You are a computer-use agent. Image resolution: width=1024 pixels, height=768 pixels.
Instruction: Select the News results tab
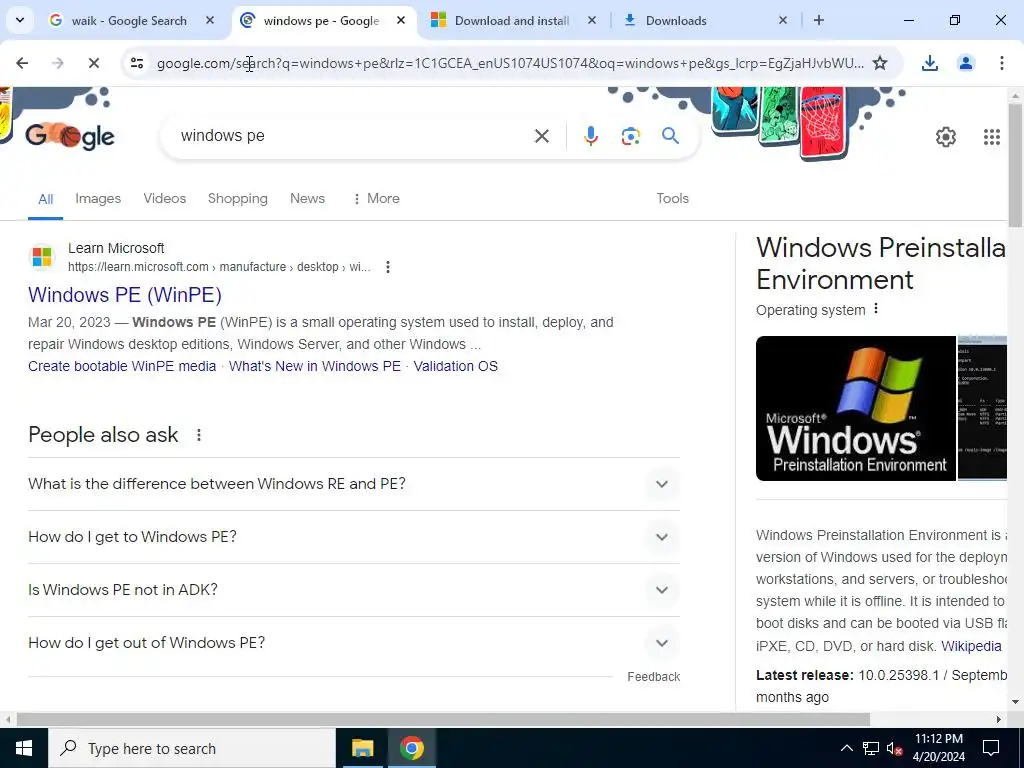307,199
